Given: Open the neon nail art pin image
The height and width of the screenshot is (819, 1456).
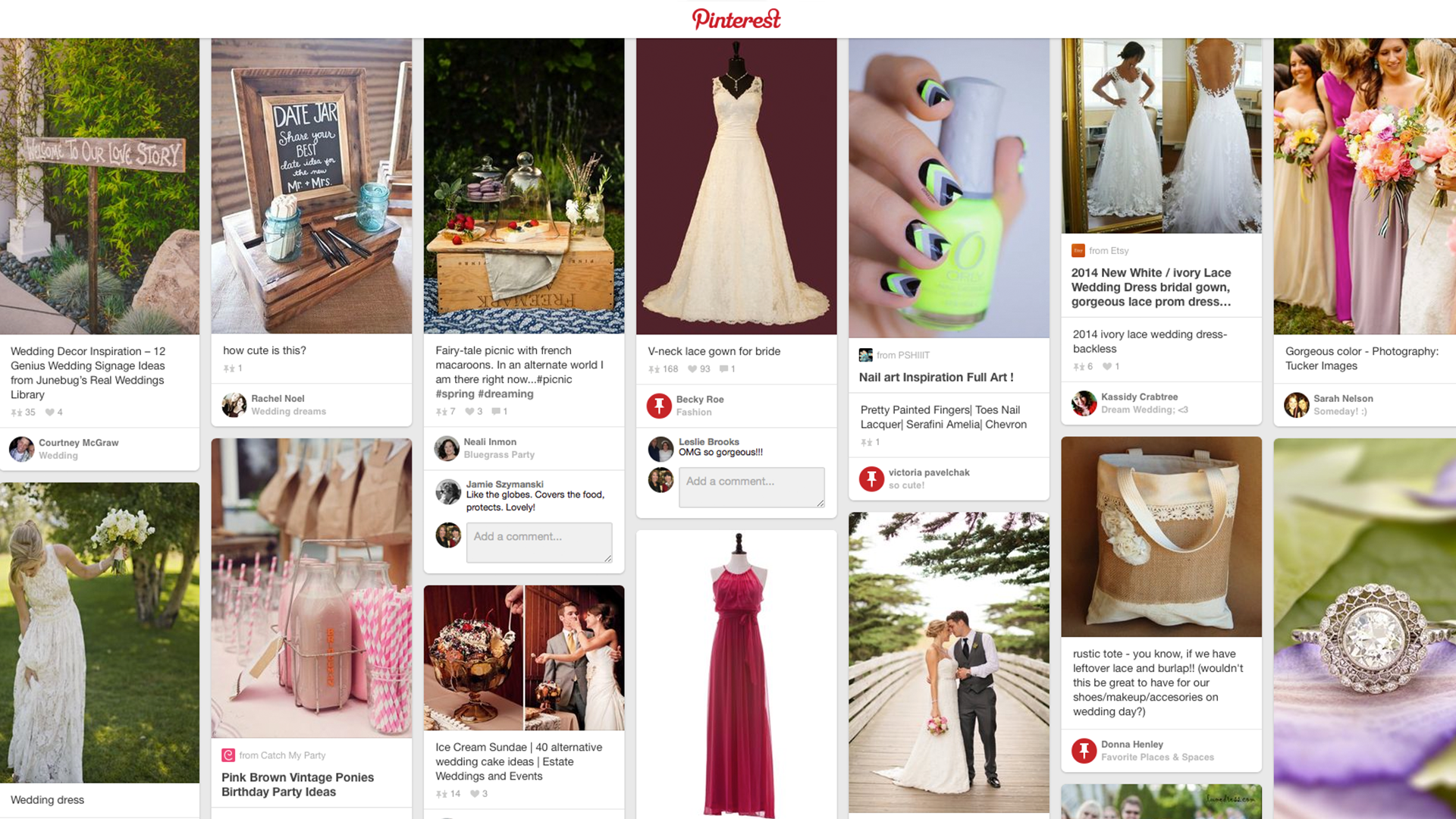Looking at the screenshot, I should (x=949, y=188).
